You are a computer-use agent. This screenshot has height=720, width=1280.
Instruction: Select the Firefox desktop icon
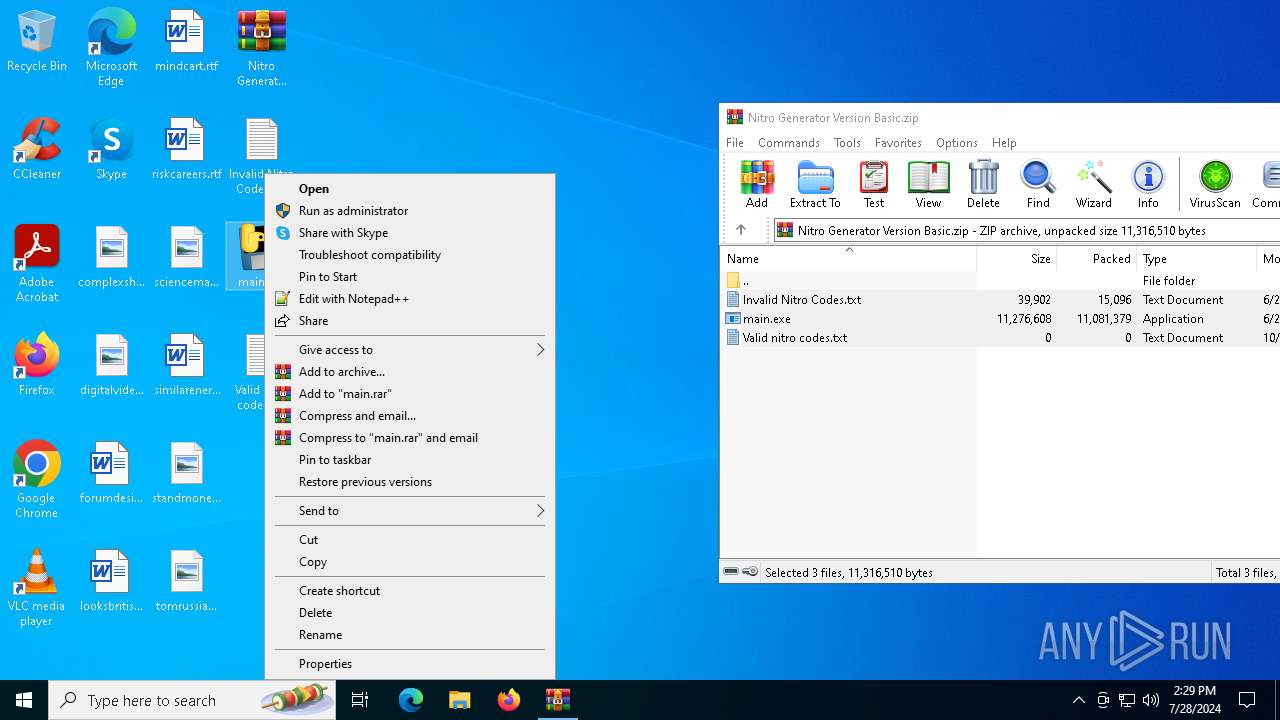tap(37, 365)
